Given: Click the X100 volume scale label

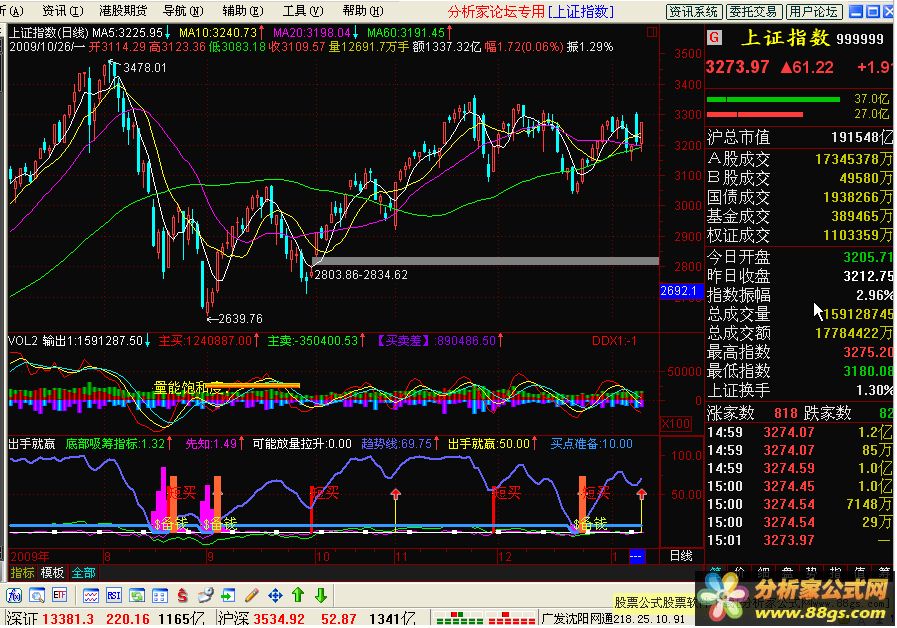Looking at the screenshot, I should 676,424.
